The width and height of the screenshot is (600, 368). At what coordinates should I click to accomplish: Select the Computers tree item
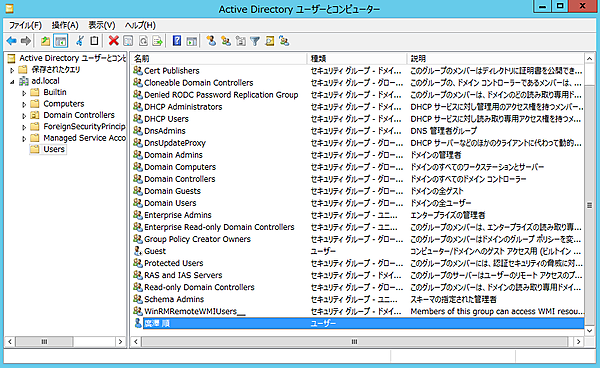64,104
